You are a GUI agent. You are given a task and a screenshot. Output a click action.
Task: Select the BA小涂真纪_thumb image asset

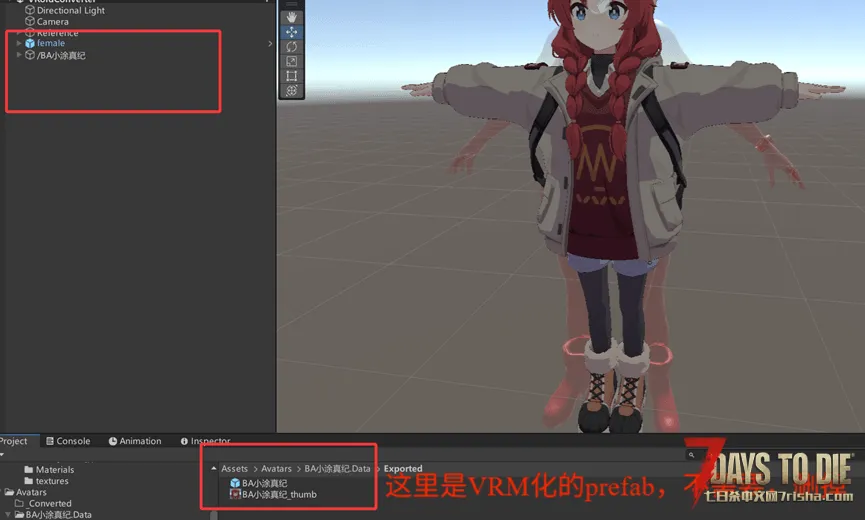(235, 494)
